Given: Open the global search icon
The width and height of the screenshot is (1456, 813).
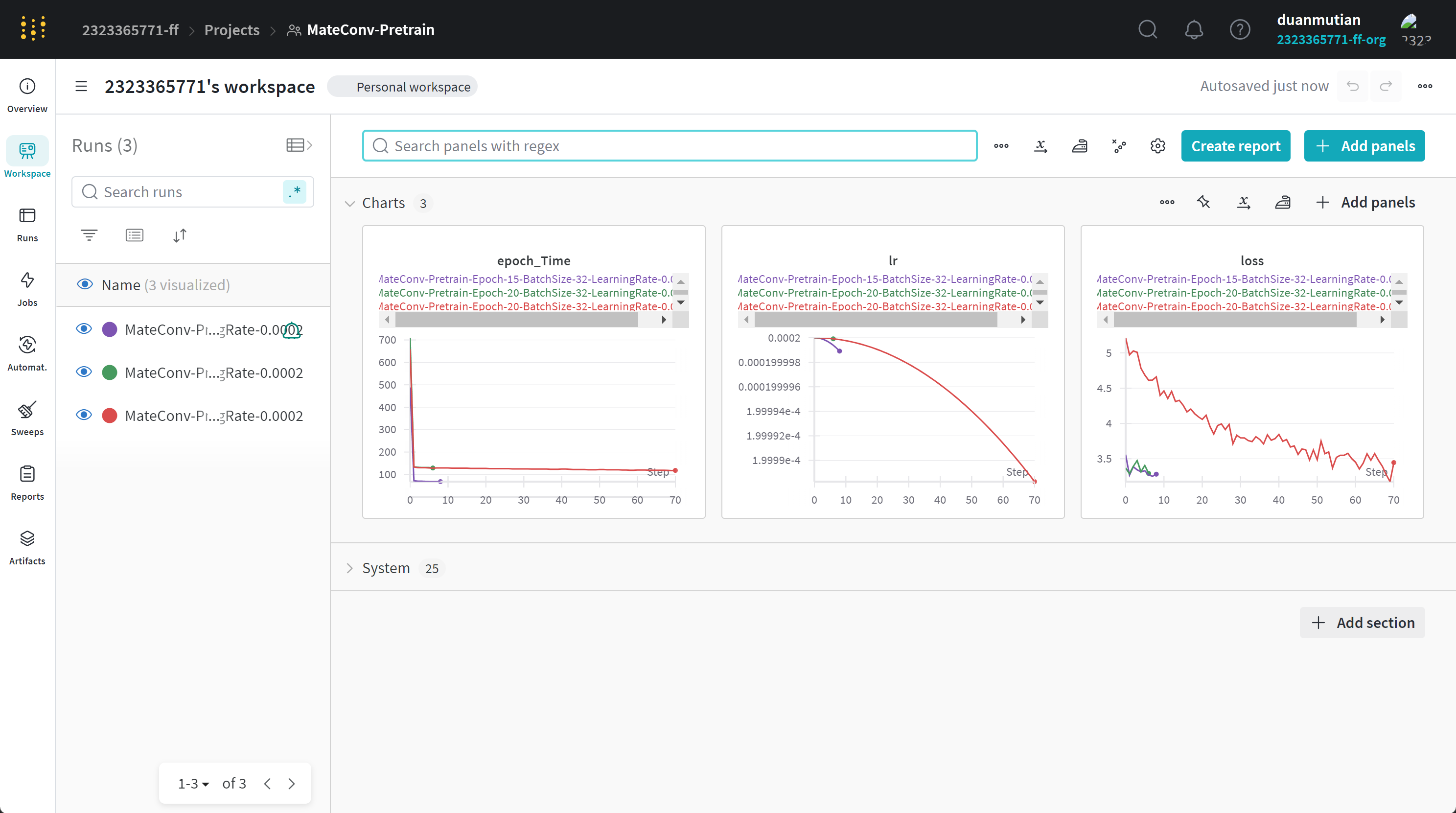Looking at the screenshot, I should click(x=1147, y=29).
